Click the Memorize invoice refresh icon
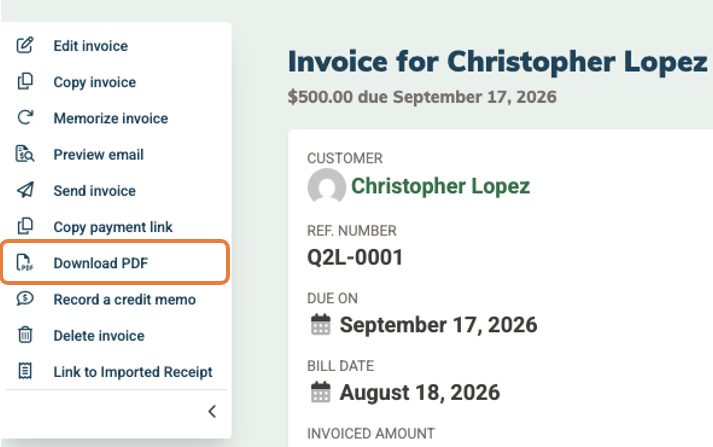The image size is (713, 447). tap(25, 117)
